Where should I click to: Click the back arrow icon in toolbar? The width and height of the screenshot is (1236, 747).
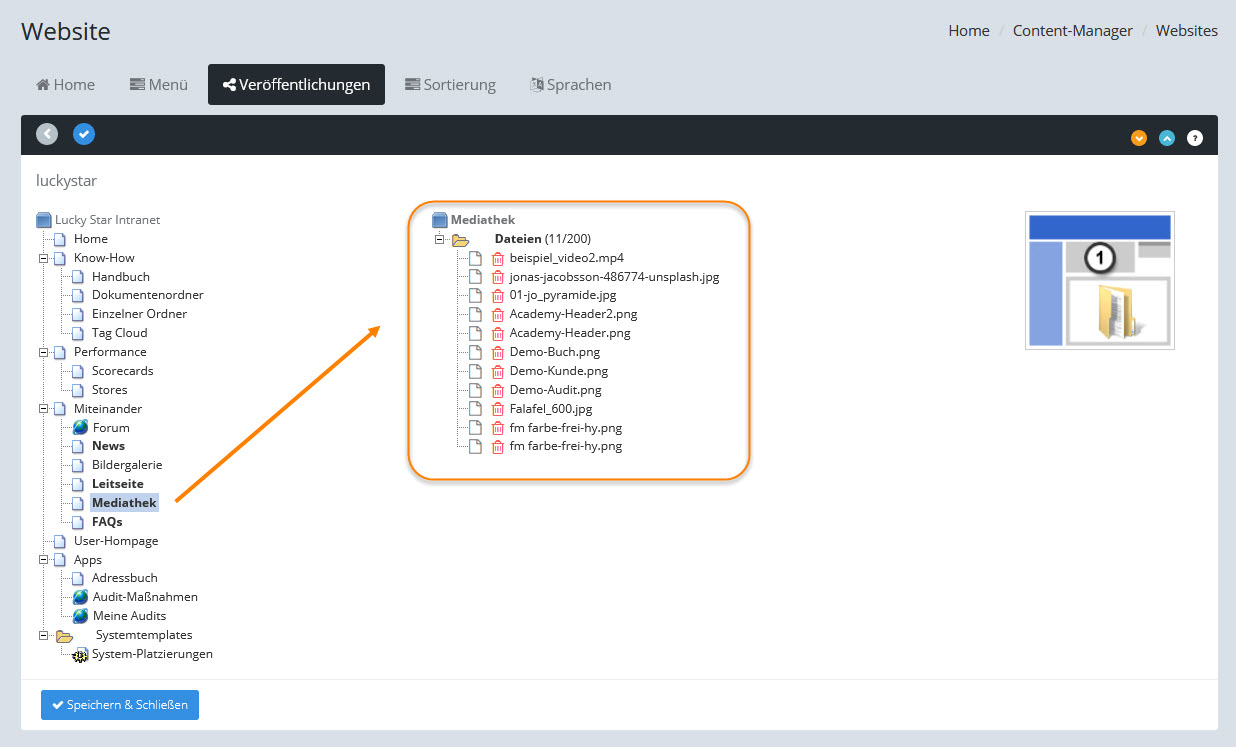[47, 134]
